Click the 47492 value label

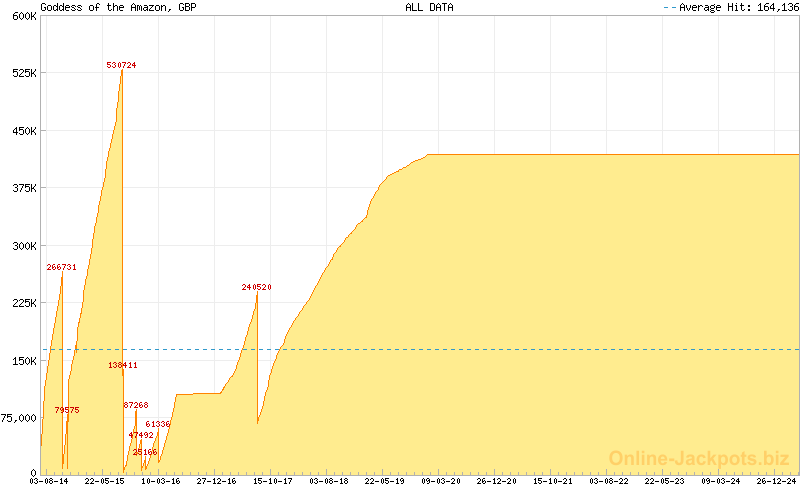click(141, 435)
